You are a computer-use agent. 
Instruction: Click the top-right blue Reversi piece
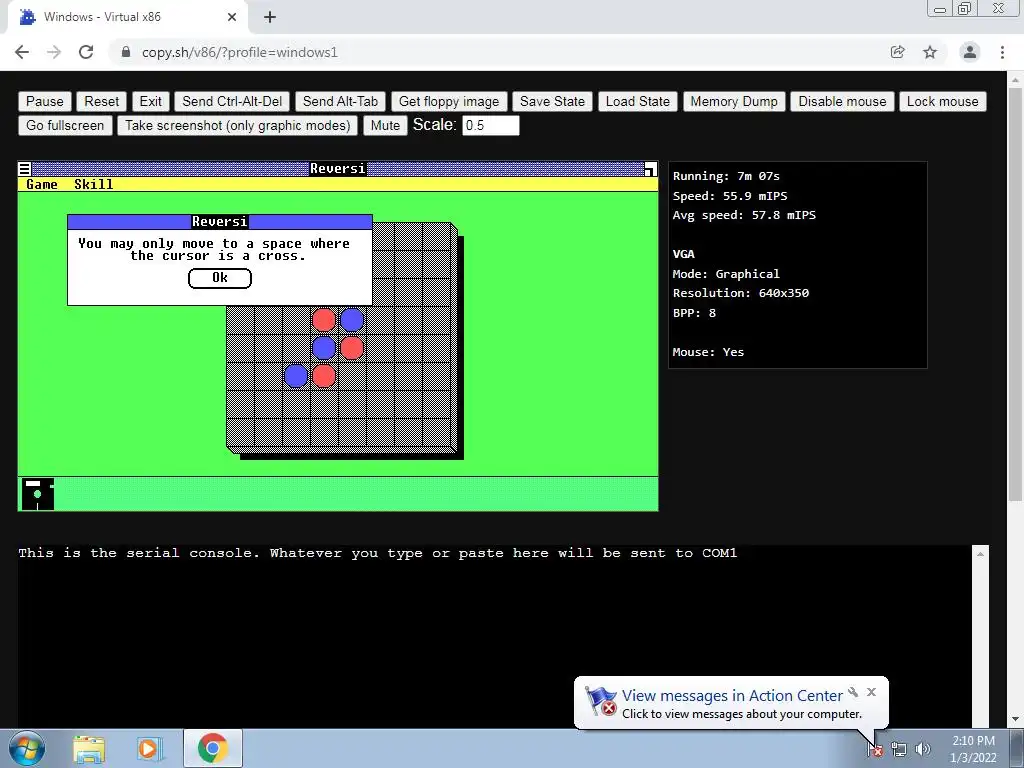coord(352,320)
